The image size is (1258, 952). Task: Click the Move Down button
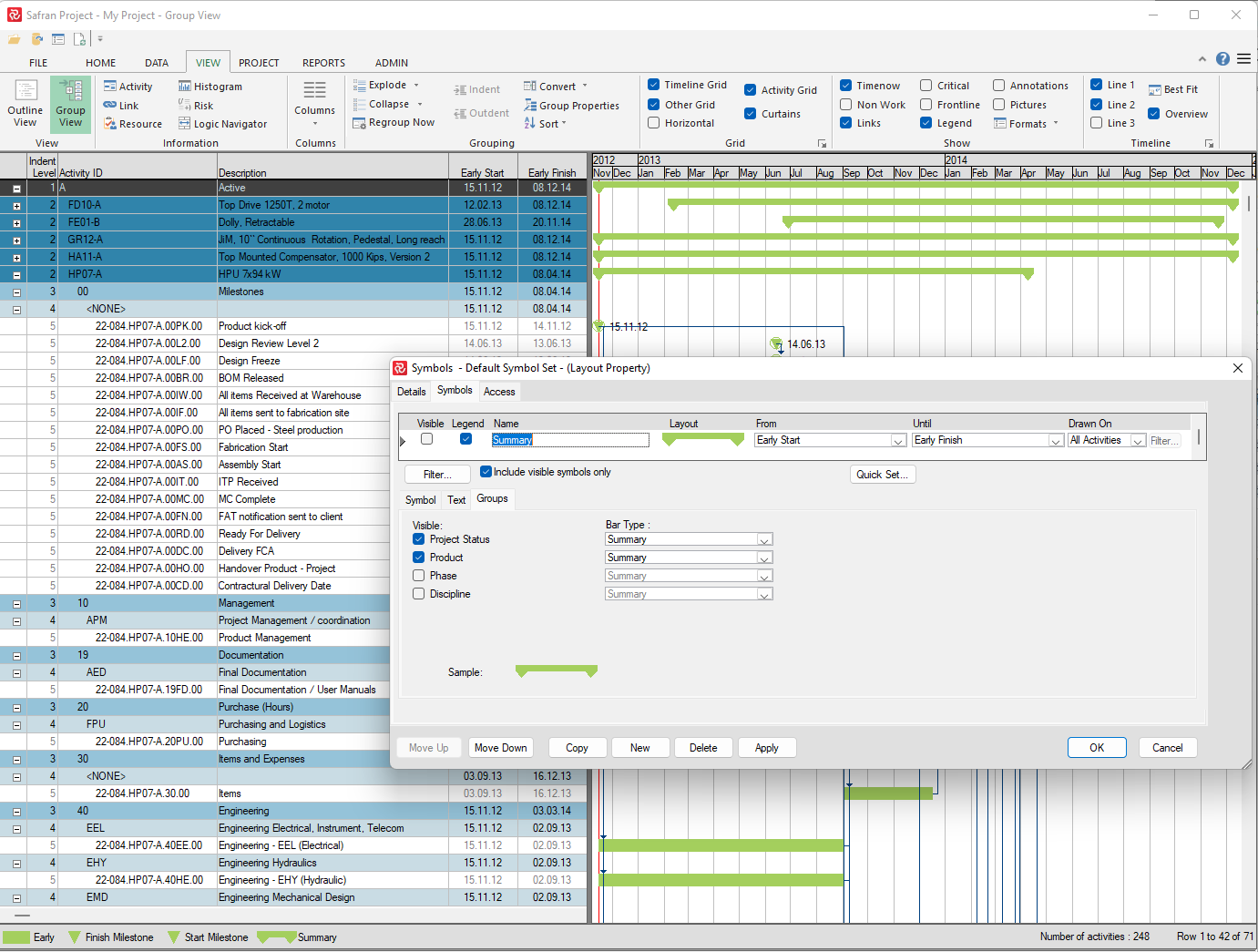click(x=500, y=748)
